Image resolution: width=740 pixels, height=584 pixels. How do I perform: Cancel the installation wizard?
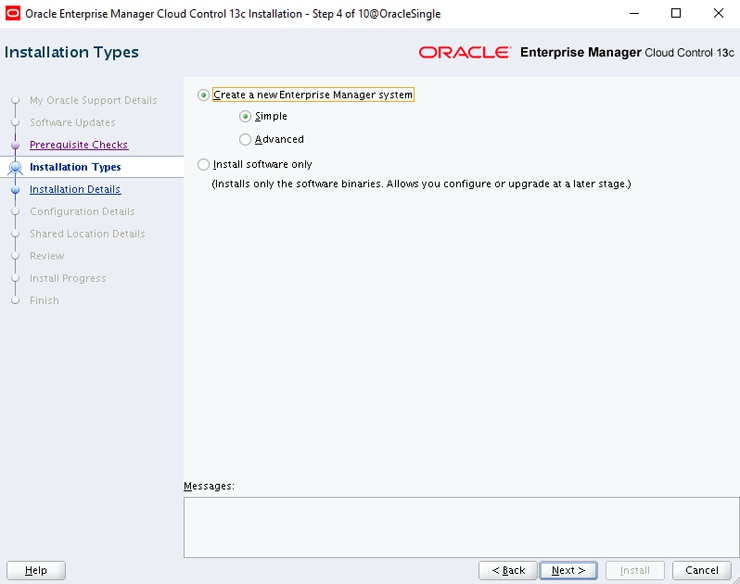[x=702, y=570]
